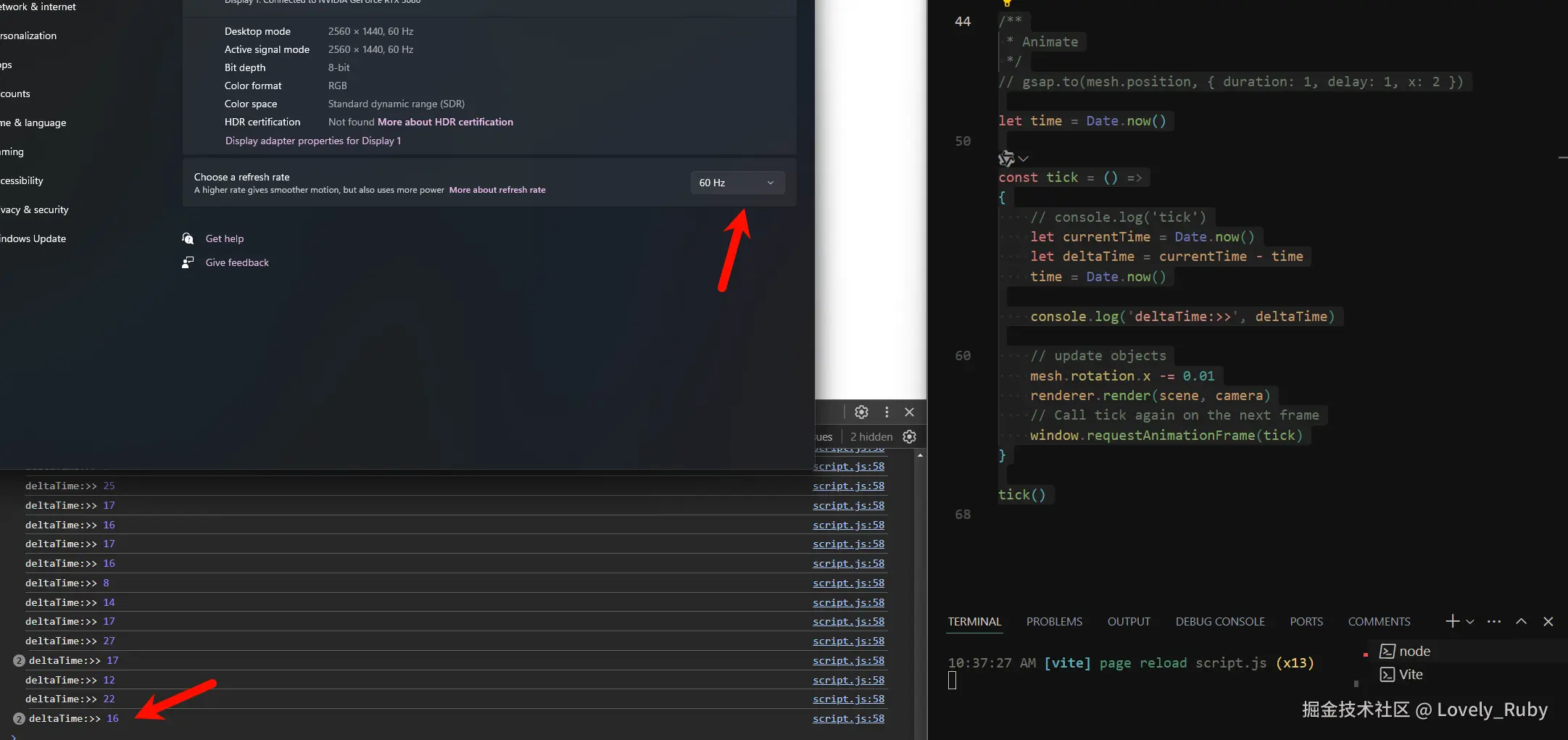1568x740 pixels.
Task: Click the Give feedback link
Action: point(237,262)
